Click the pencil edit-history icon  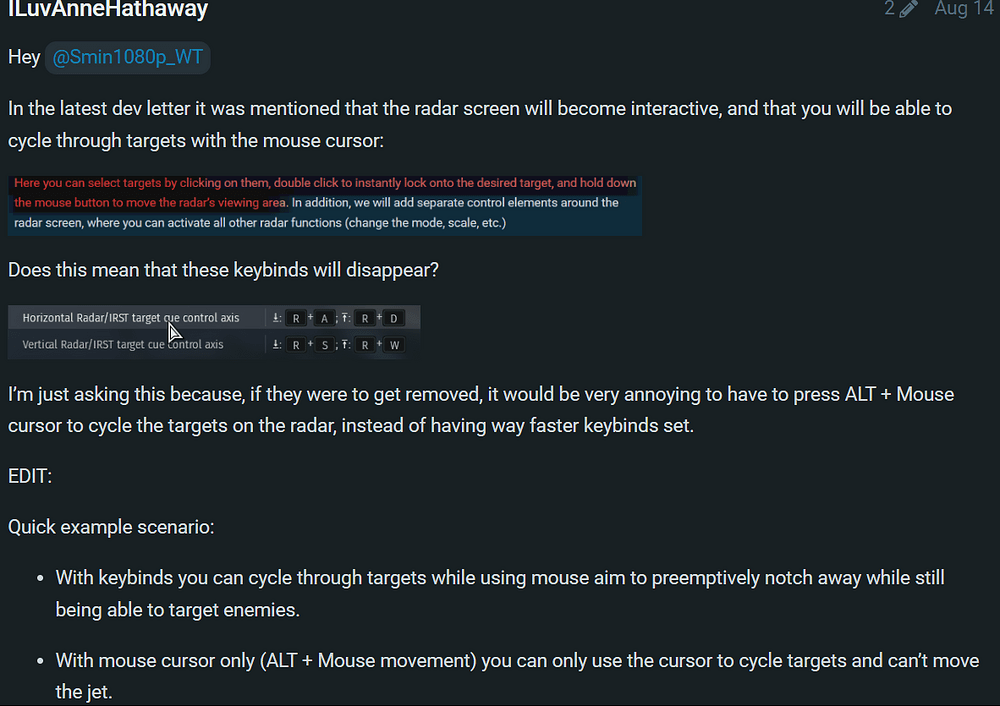click(x=908, y=9)
